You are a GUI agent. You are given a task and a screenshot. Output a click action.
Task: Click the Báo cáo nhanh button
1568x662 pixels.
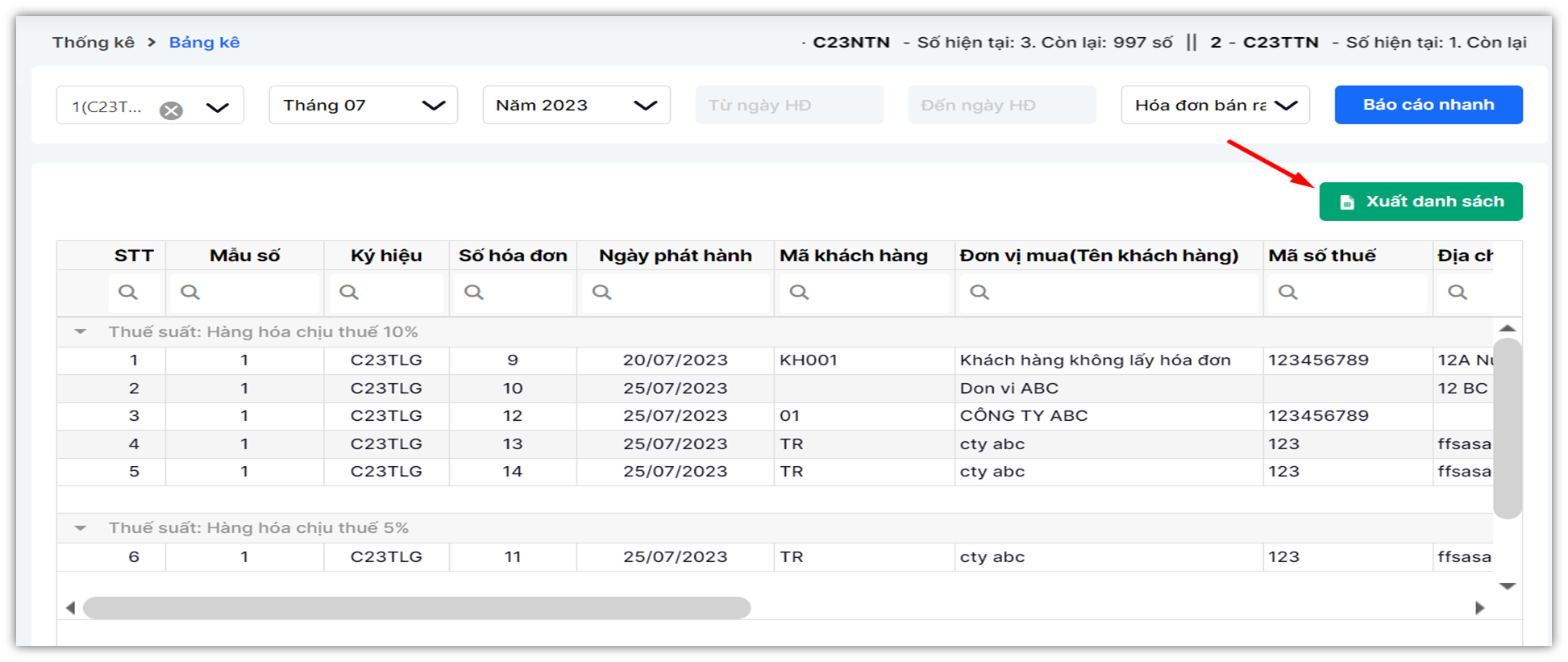1428,105
